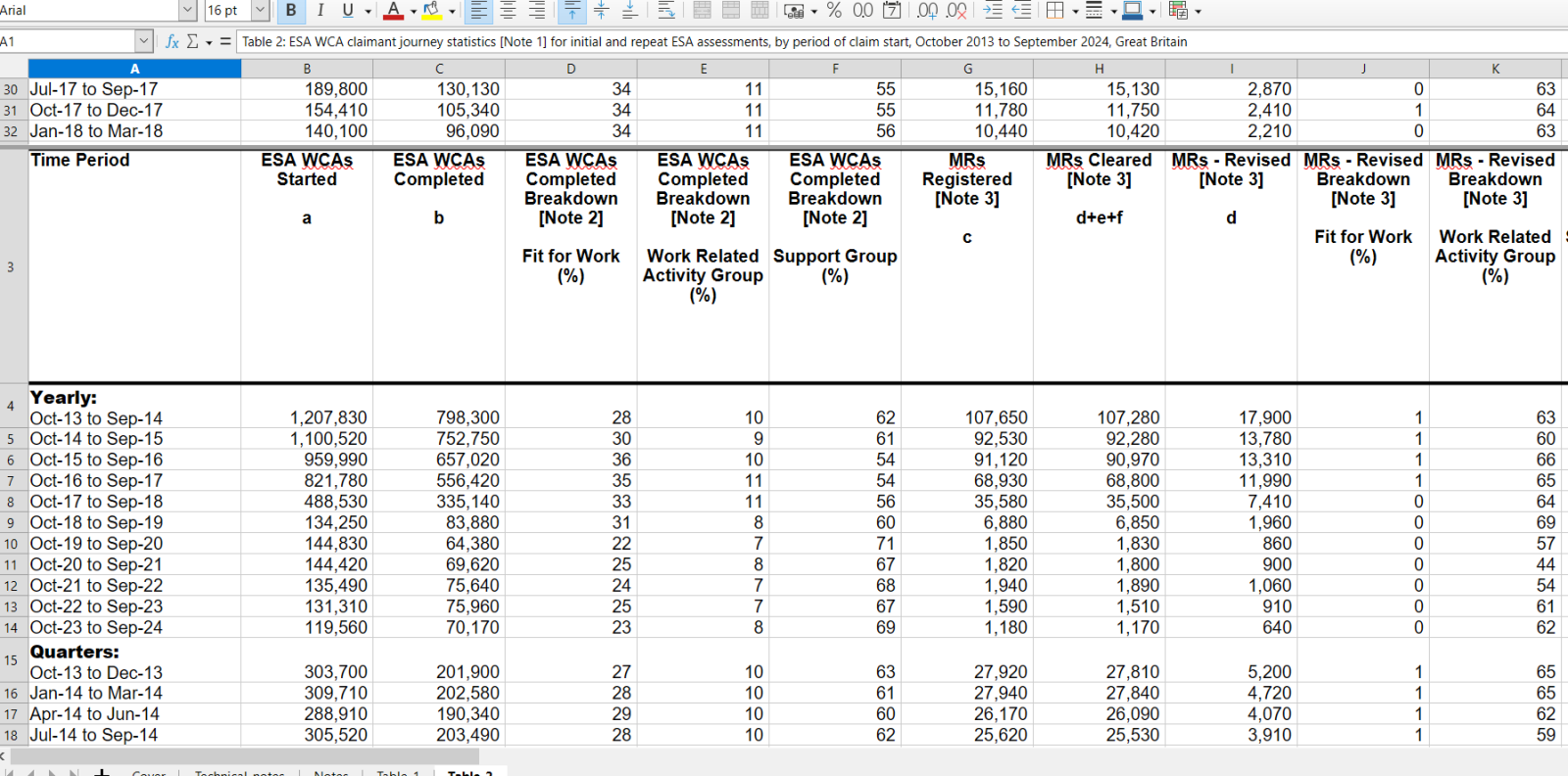
Task: Select column D header
Action: click(x=571, y=69)
